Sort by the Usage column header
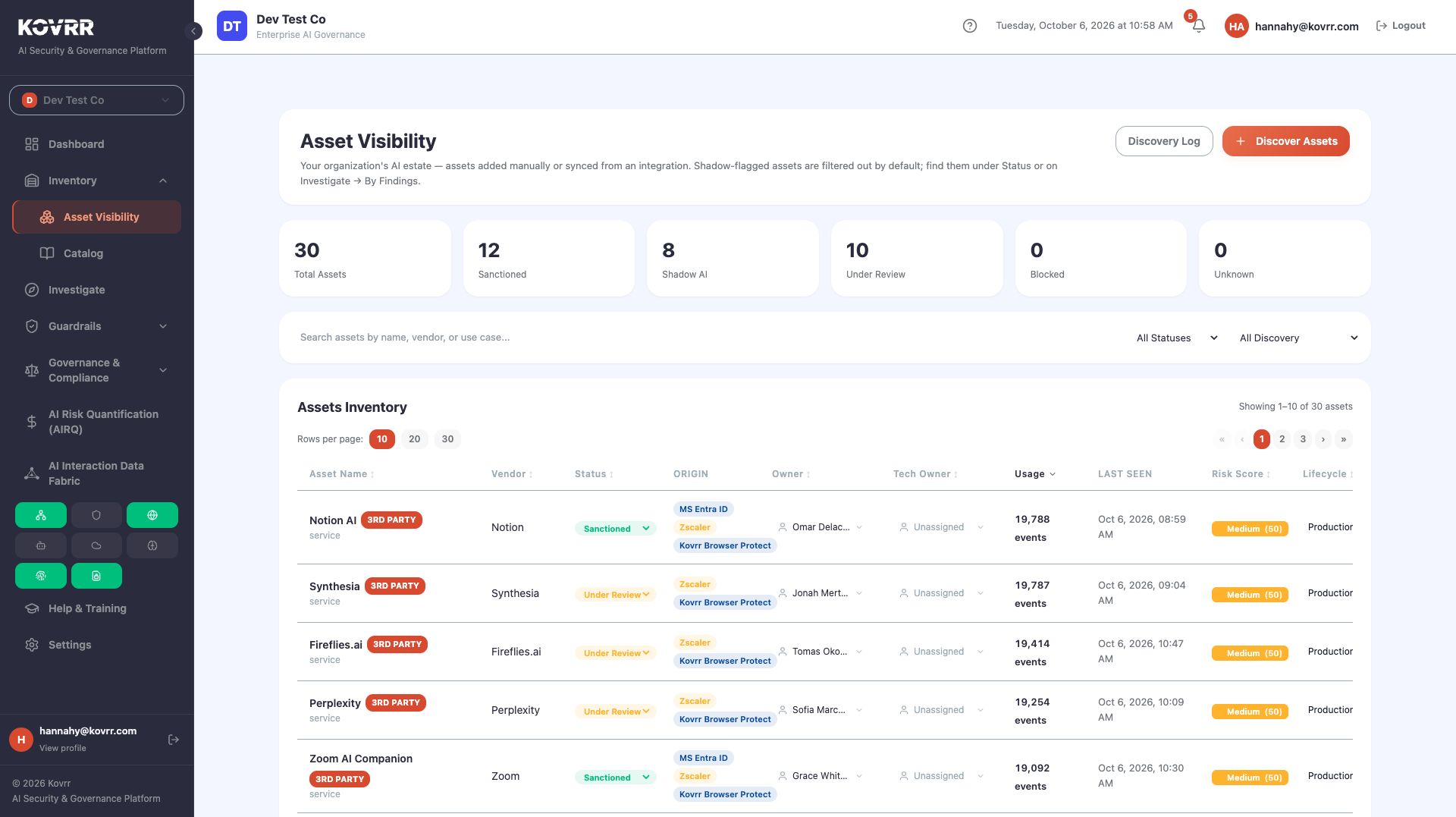1456x817 pixels. click(x=1034, y=474)
